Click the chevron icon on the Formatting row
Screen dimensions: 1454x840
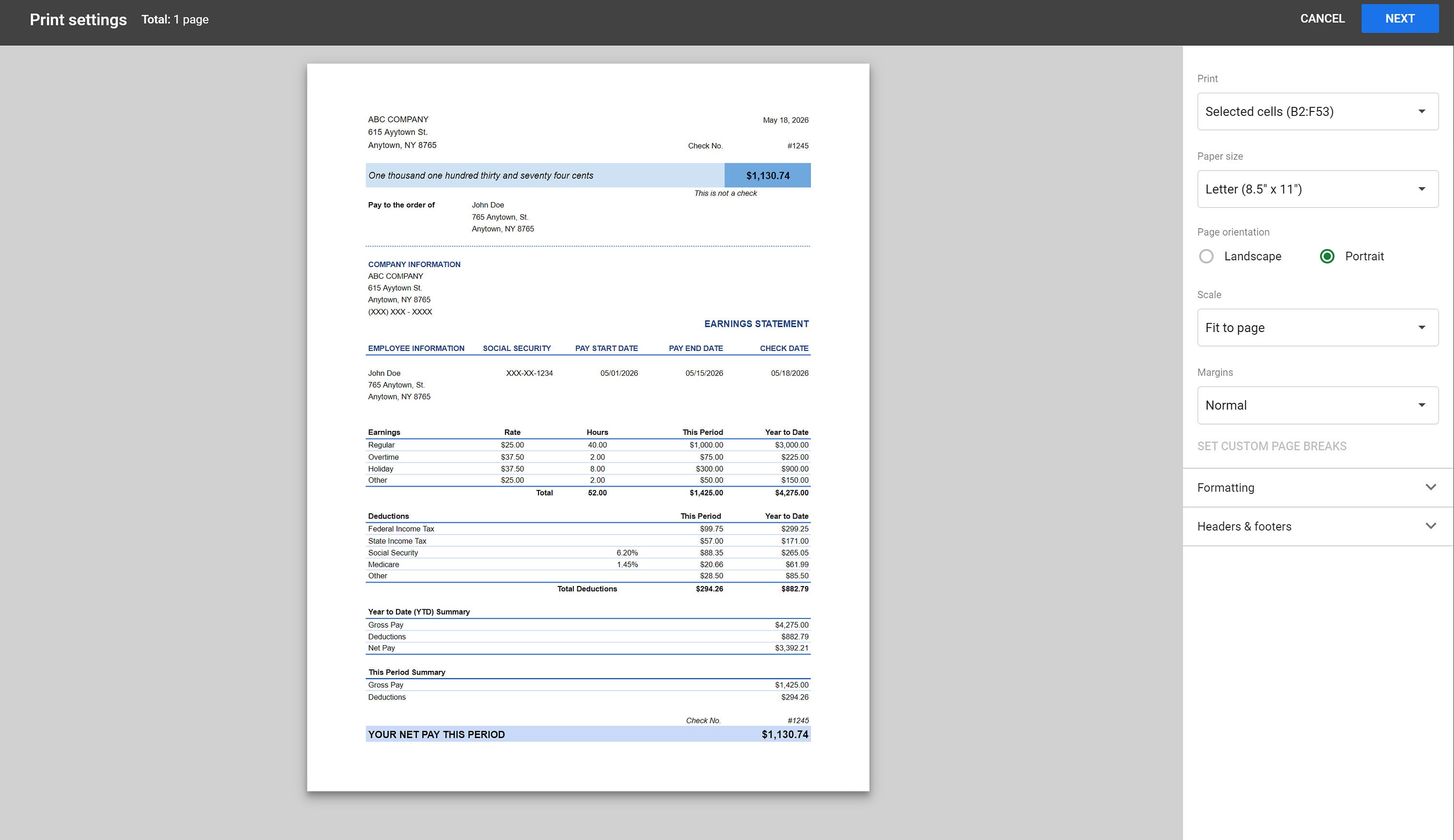1431,488
